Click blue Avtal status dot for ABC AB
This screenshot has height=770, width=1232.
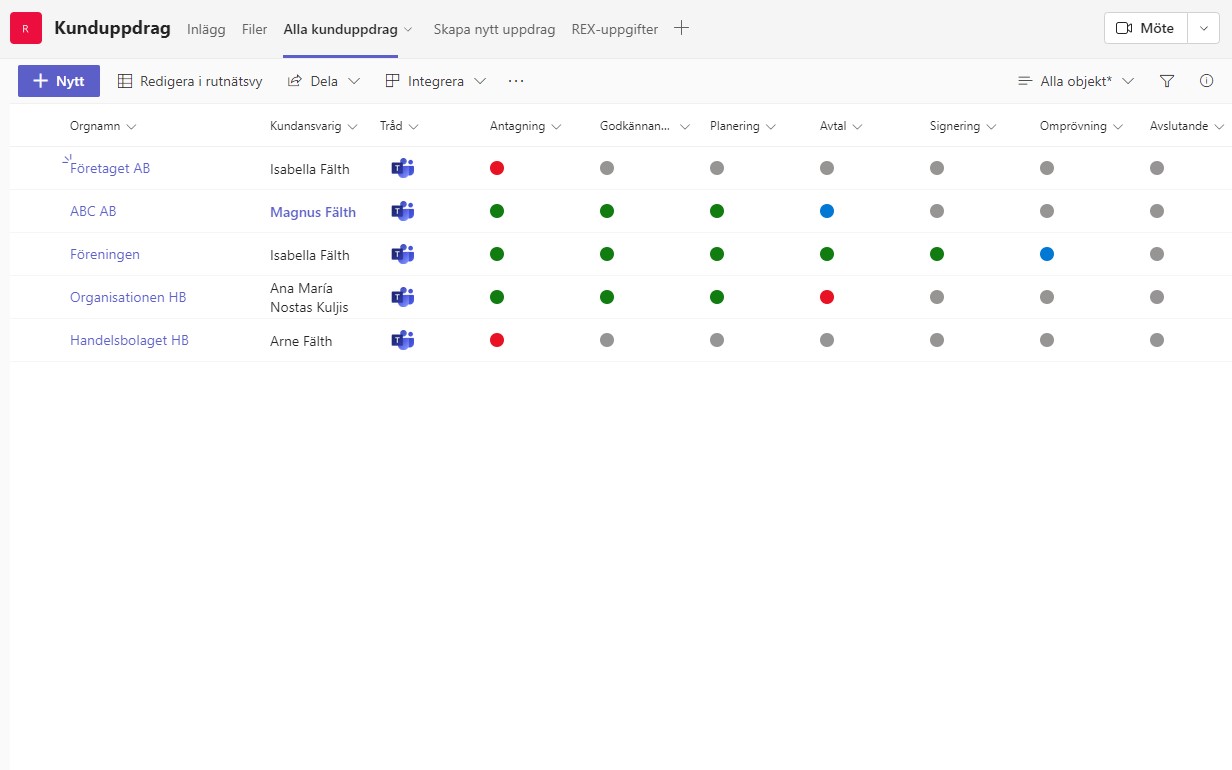pos(827,211)
